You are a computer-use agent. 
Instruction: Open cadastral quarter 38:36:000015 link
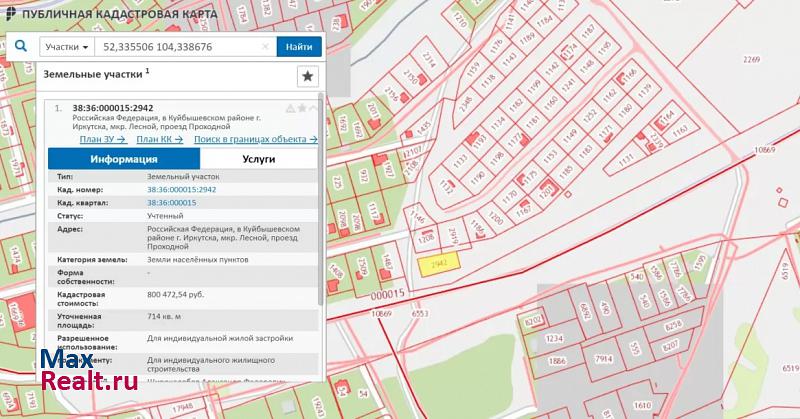[171, 202]
